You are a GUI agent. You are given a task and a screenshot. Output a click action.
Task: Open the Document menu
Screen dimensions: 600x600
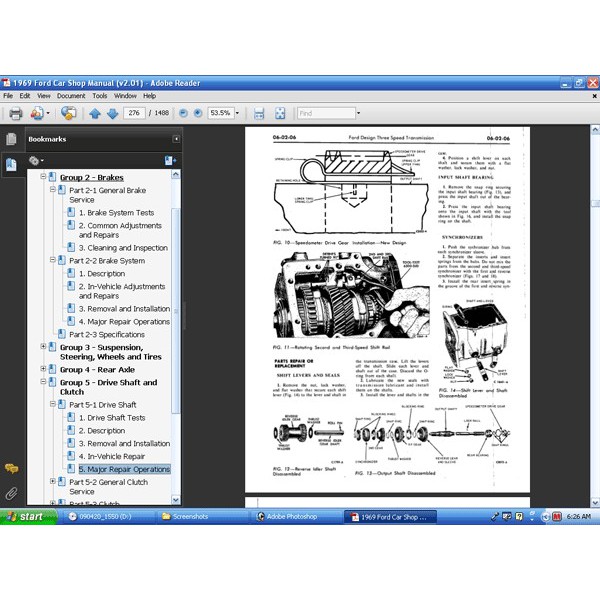point(71,96)
